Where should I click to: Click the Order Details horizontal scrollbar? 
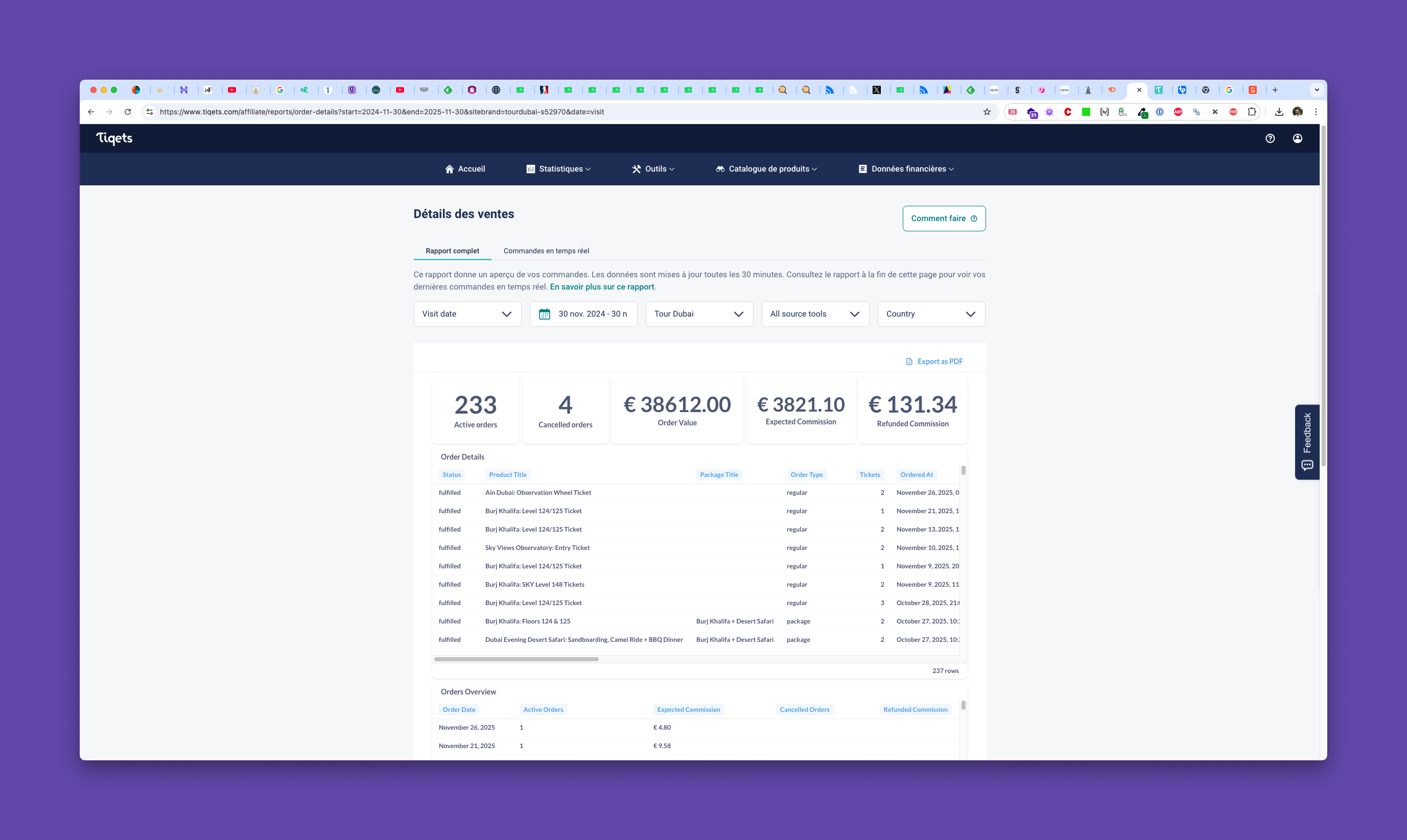(x=516, y=659)
